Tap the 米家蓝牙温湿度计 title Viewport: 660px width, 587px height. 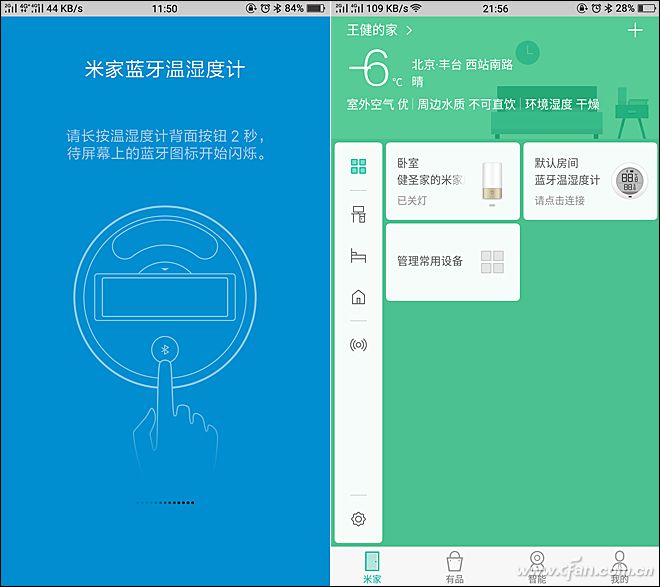(165, 69)
